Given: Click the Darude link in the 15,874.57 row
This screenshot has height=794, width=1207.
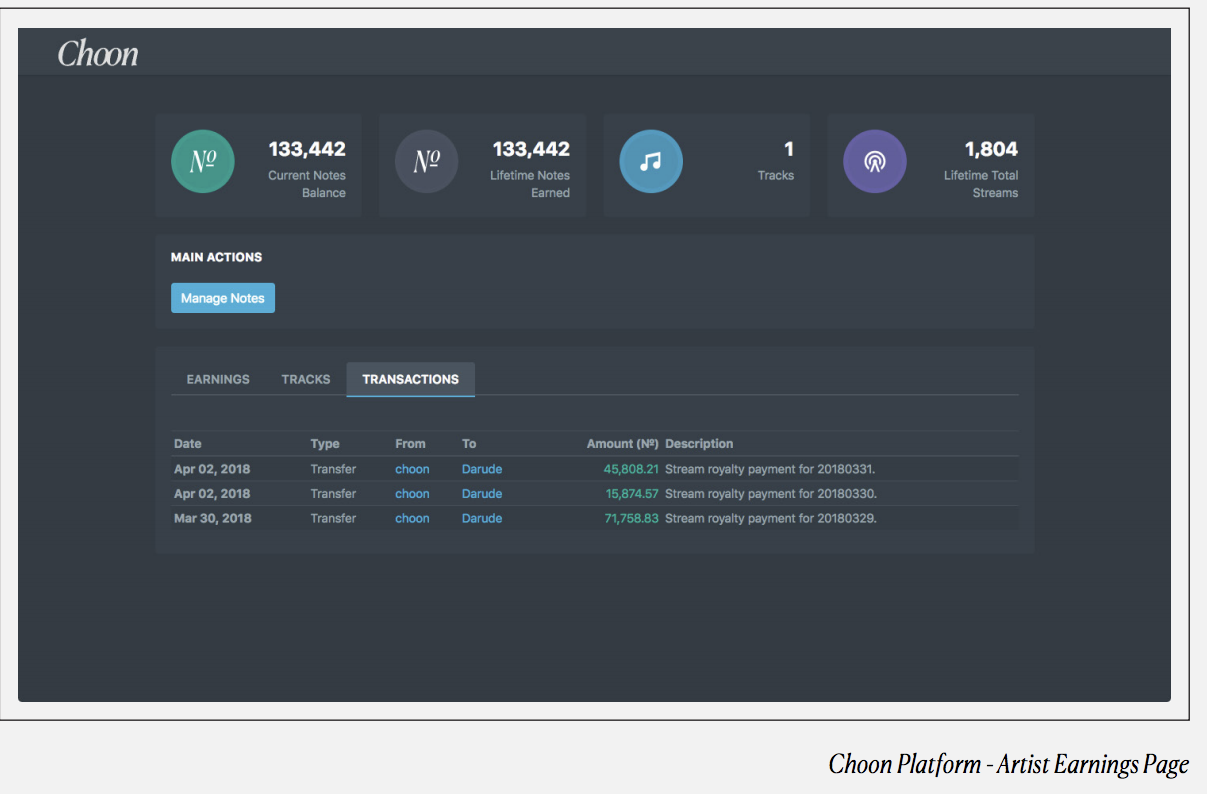Looking at the screenshot, I should [x=482, y=494].
